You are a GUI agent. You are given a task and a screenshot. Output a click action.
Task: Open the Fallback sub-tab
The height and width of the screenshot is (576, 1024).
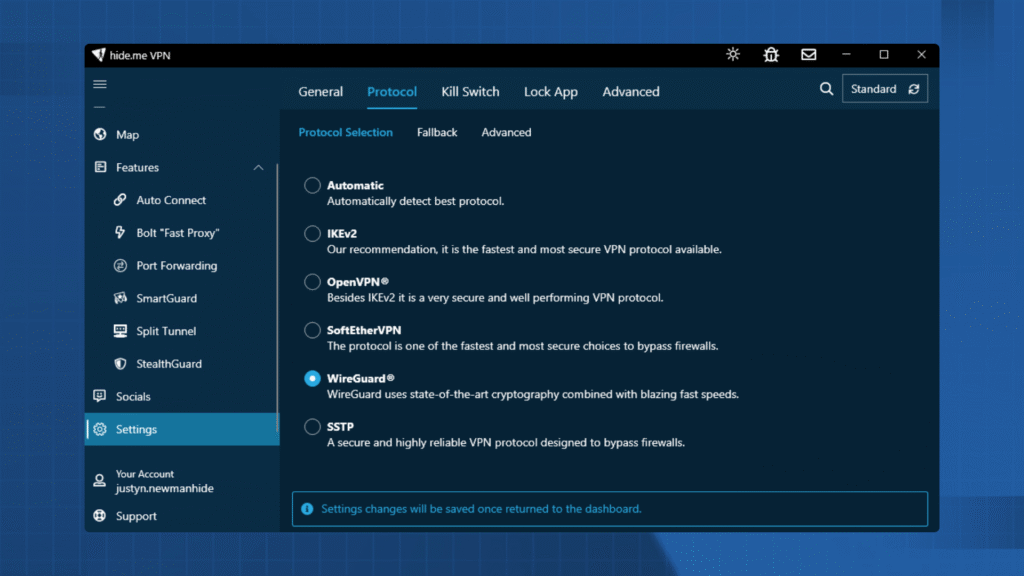click(437, 132)
